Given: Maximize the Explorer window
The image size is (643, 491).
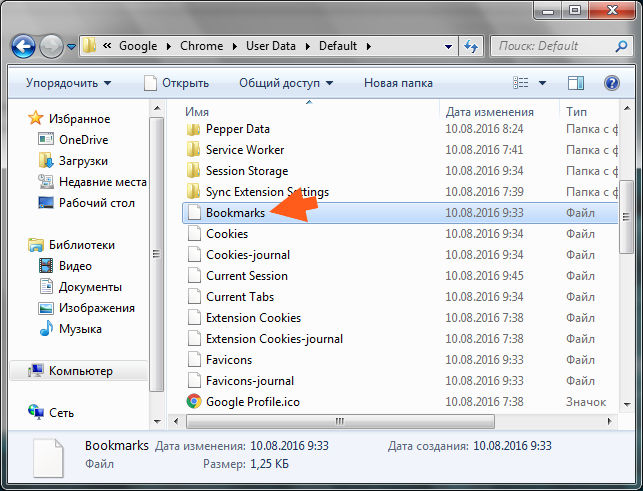Looking at the screenshot, I should (x=575, y=10).
